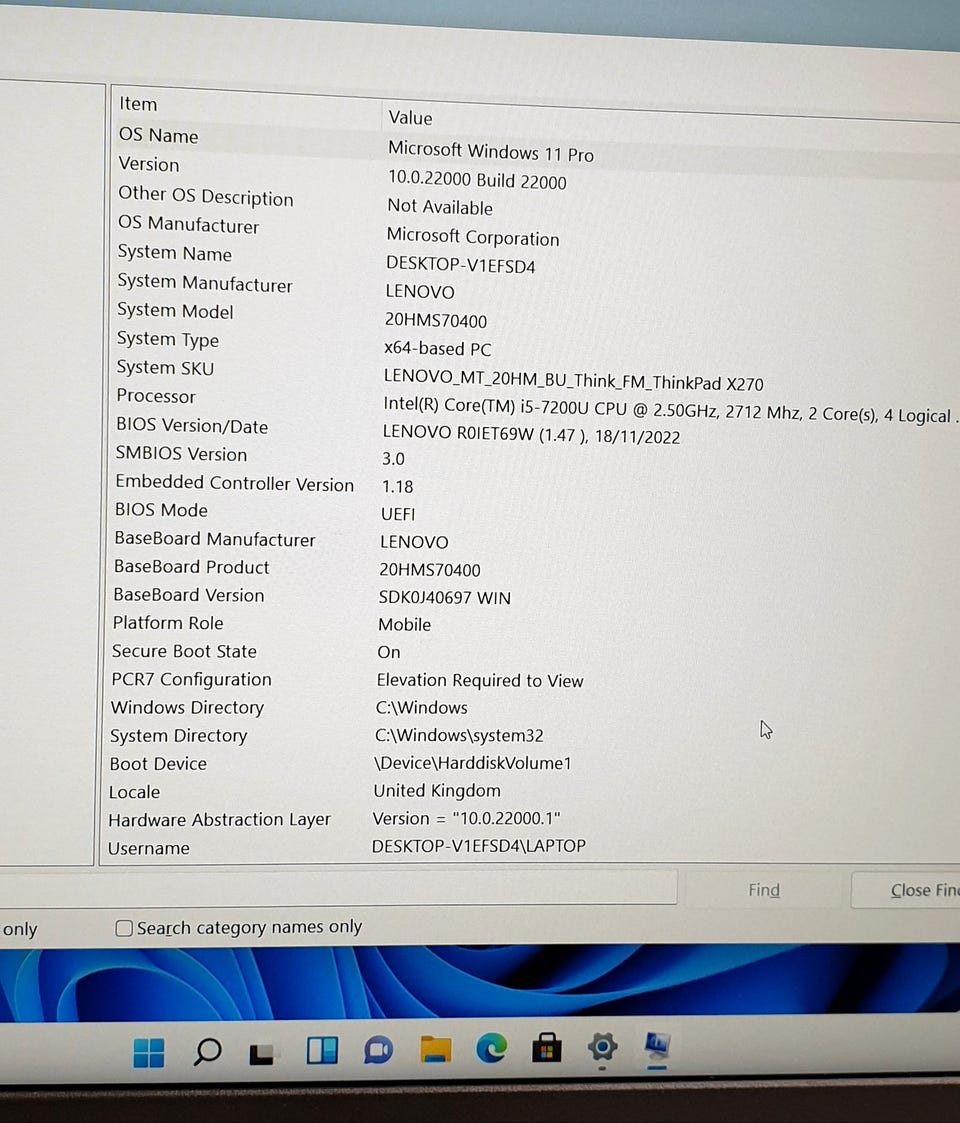Viewport: 960px width, 1123px height.
Task: Click the ThinkPad X270 SKU value
Action: coord(573,380)
